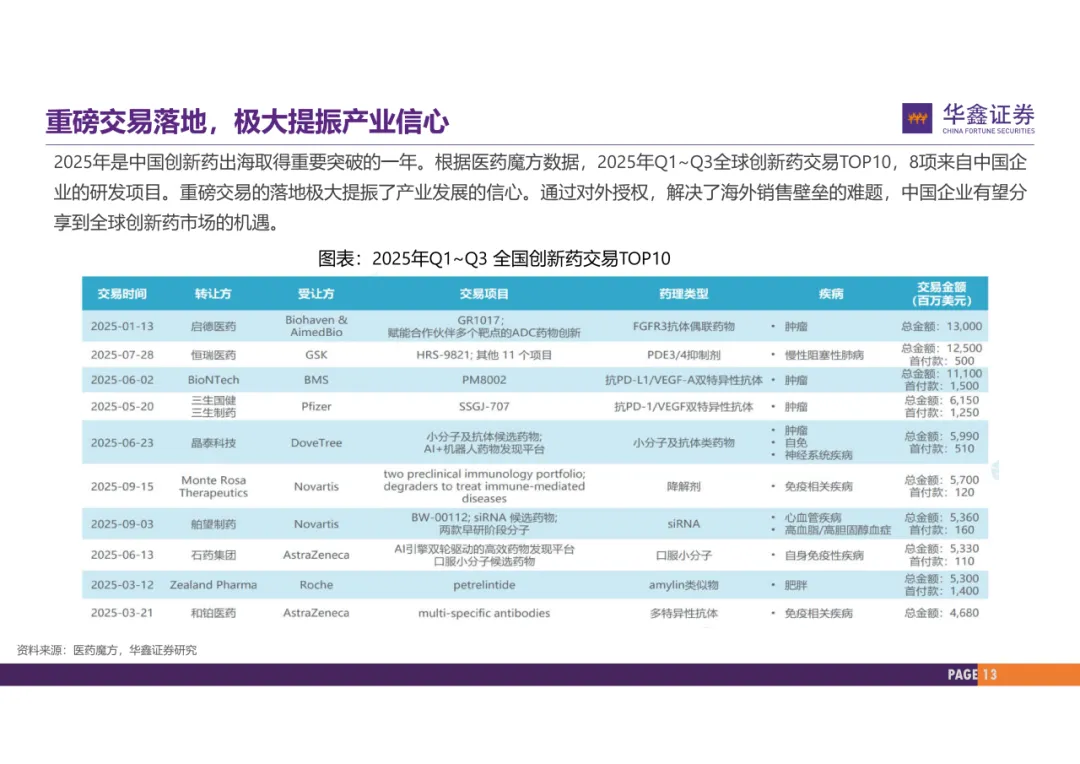The width and height of the screenshot is (1080, 764).
Task: Click the 交易项目 column header
Action: pyautogui.click(x=484, y=293)
